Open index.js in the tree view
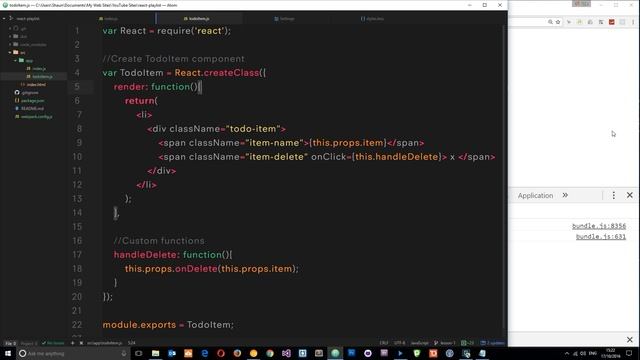The image size is (640, 360). pos(36,69)
